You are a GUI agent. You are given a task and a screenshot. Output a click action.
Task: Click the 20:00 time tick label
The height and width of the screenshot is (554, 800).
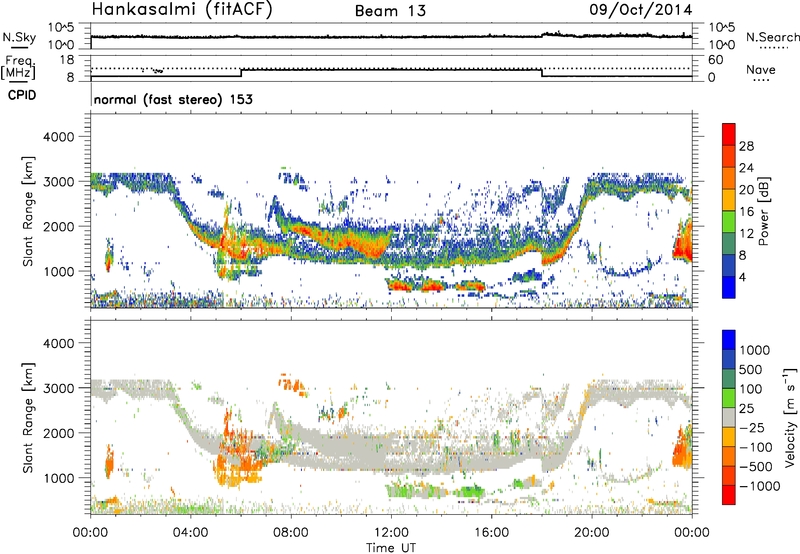(591, 533)
